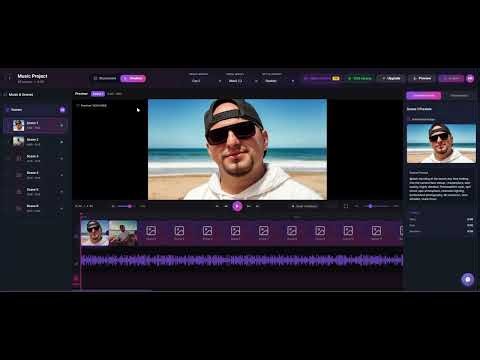Screen dimensions: 480x360
Task: Select the second timeline clip thumbnail
Action: coord(123,233)
